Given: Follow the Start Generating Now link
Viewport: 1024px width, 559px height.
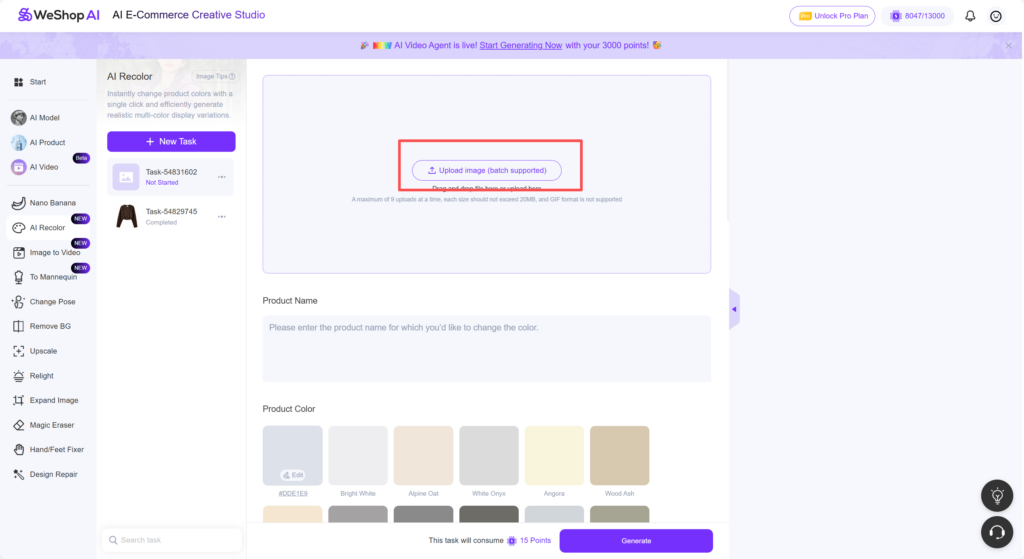Looking at the screenshot, I should coord(520,45).
